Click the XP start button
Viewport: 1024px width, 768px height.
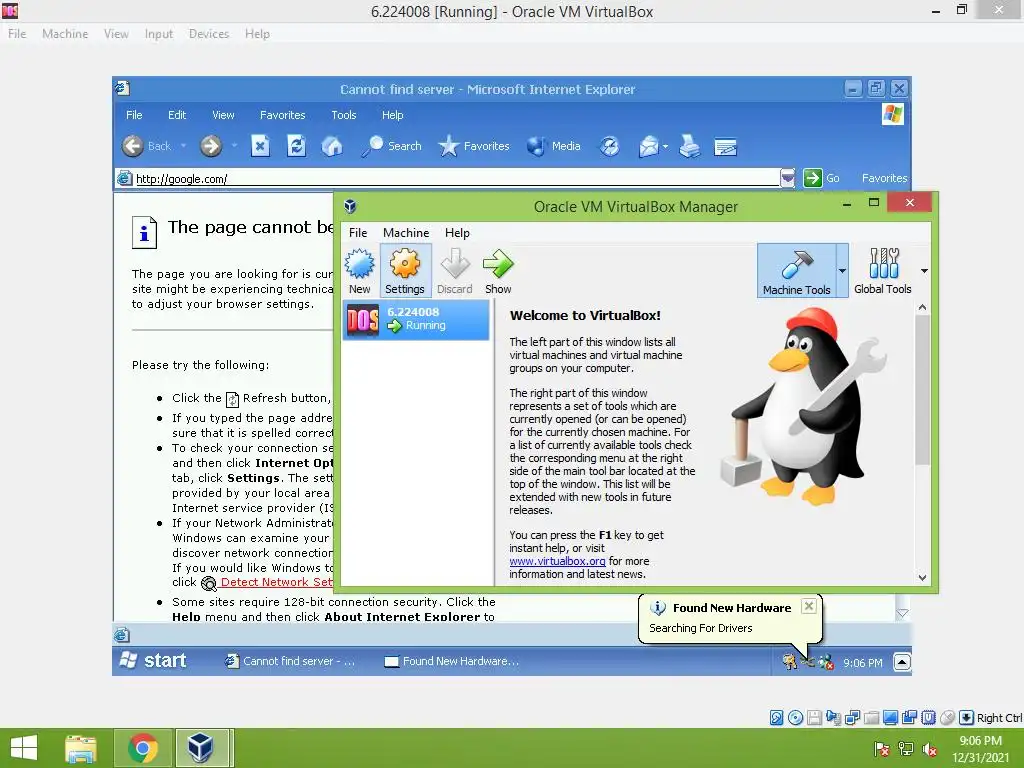tap(154, 661)
